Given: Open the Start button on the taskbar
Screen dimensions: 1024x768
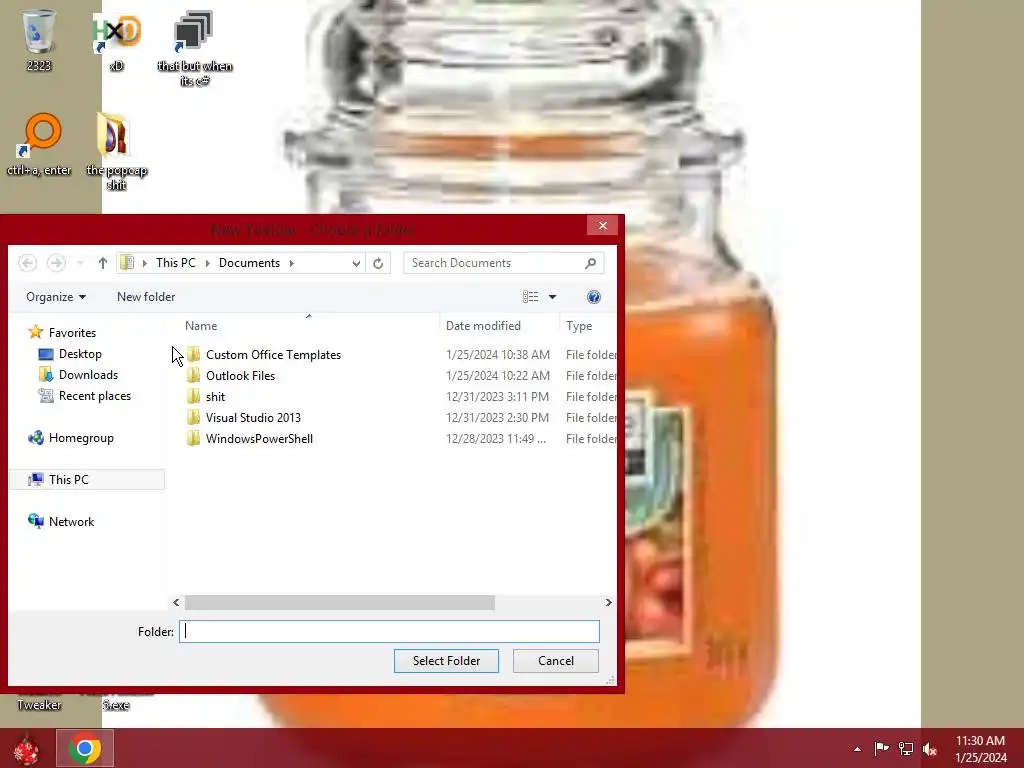Looking at the screenshot, I should click(x=26, y=749).
